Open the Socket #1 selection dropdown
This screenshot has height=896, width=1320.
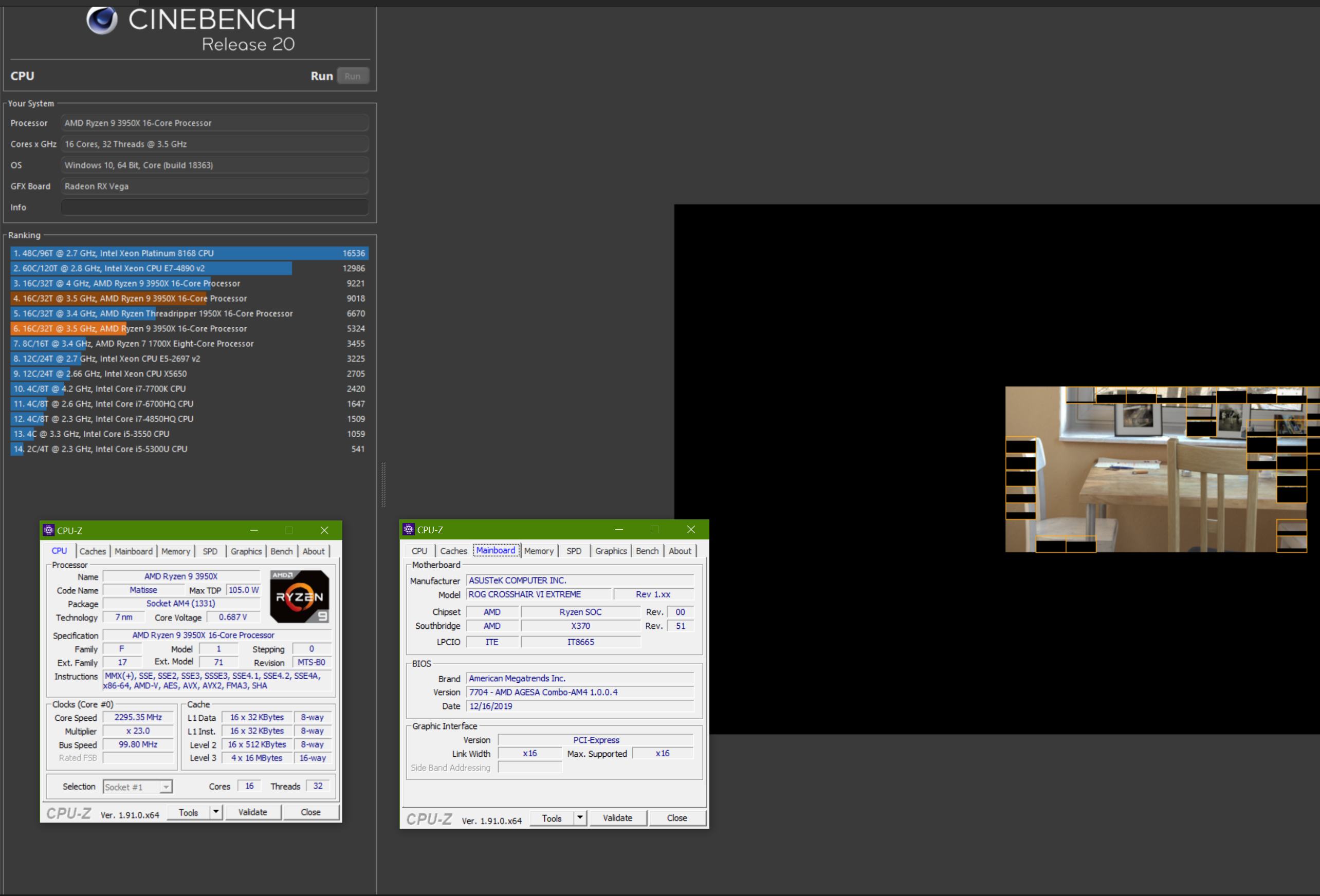137,787
